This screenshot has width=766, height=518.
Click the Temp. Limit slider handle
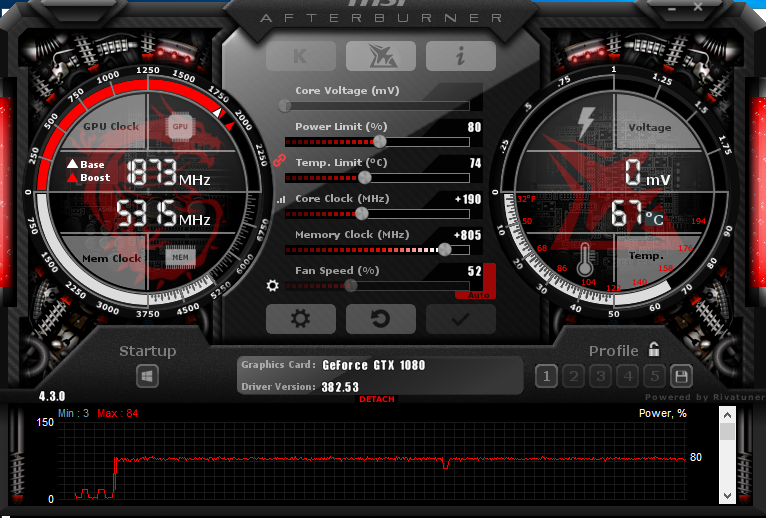point(364,178)
